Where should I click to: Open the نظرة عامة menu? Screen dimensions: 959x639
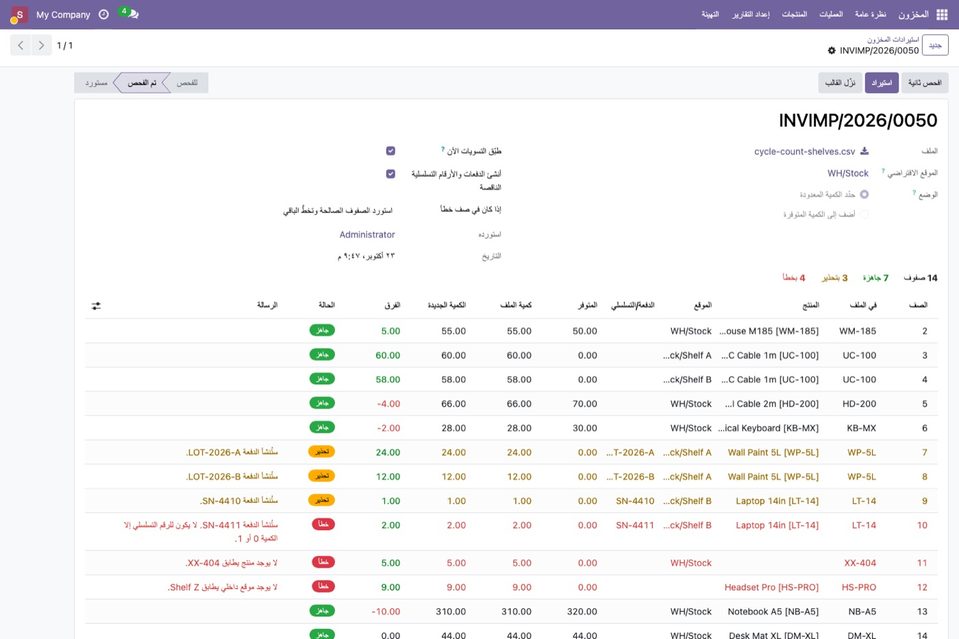(x=870, y=14)
